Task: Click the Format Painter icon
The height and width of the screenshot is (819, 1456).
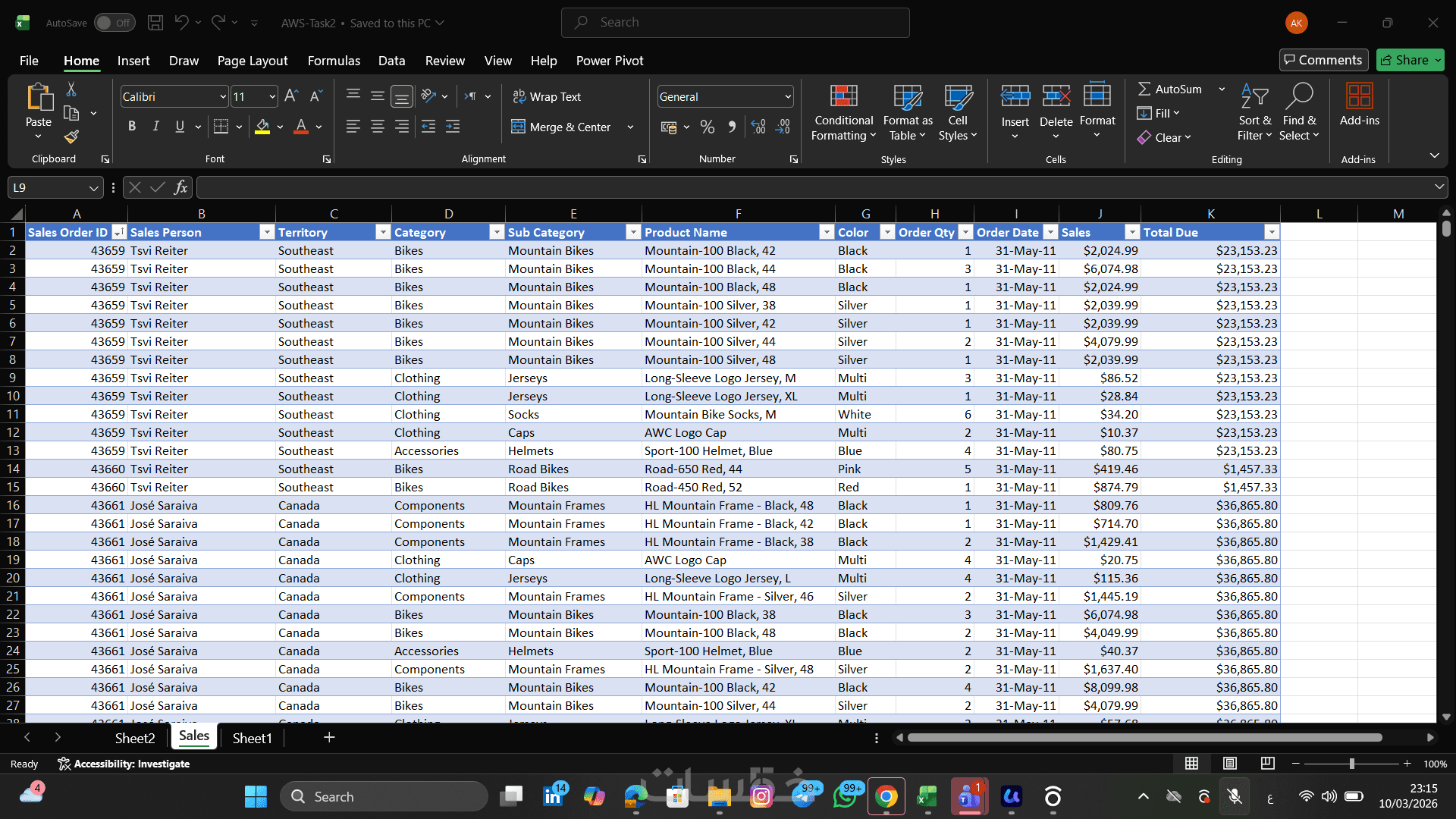Action: tap(71, 136)
